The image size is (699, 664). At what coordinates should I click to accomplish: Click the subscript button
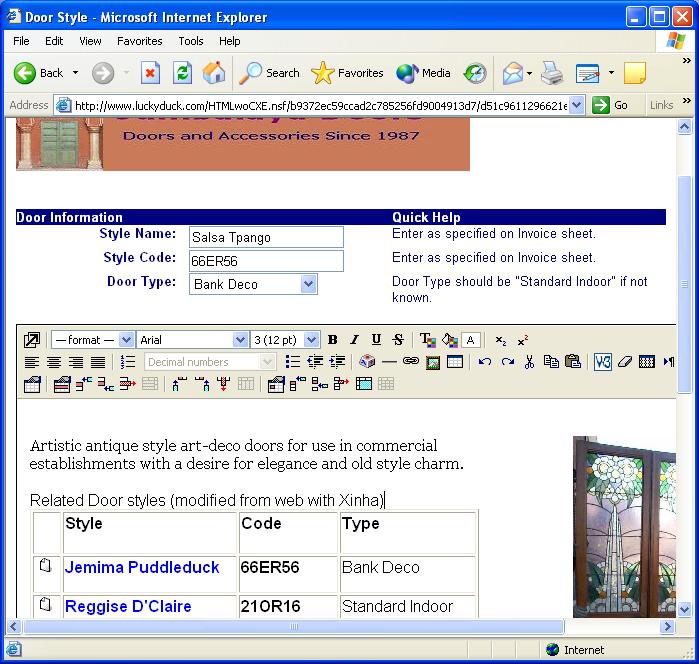[x=501, y=340]
